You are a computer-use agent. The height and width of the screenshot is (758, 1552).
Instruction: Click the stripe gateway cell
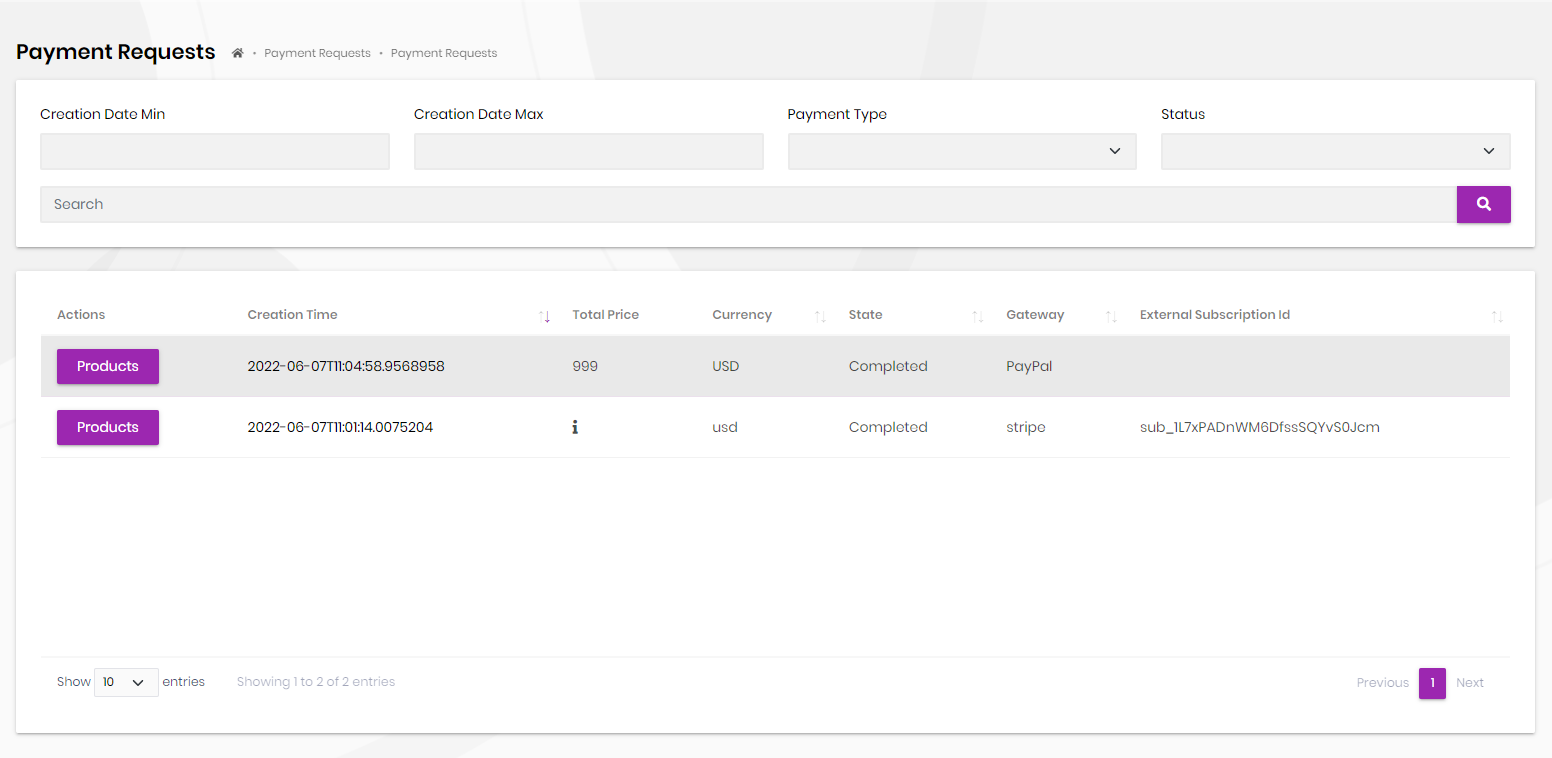click(1026, 427)
